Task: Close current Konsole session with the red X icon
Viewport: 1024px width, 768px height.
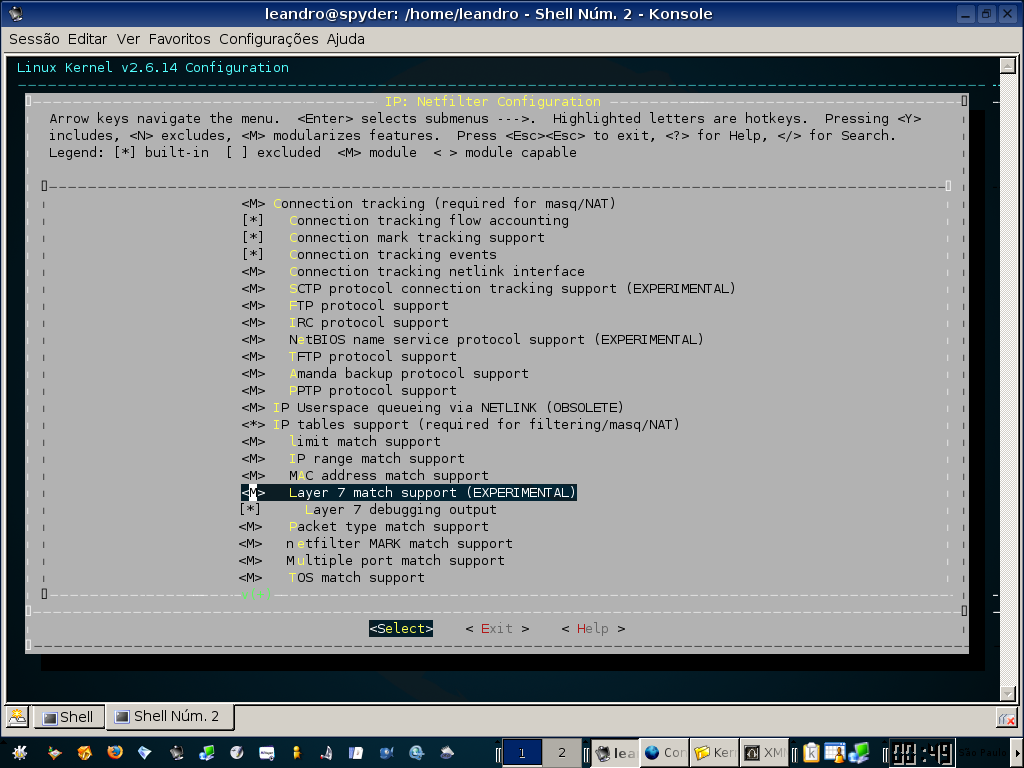Action: pyautogui.click(x=1006, y=719)
